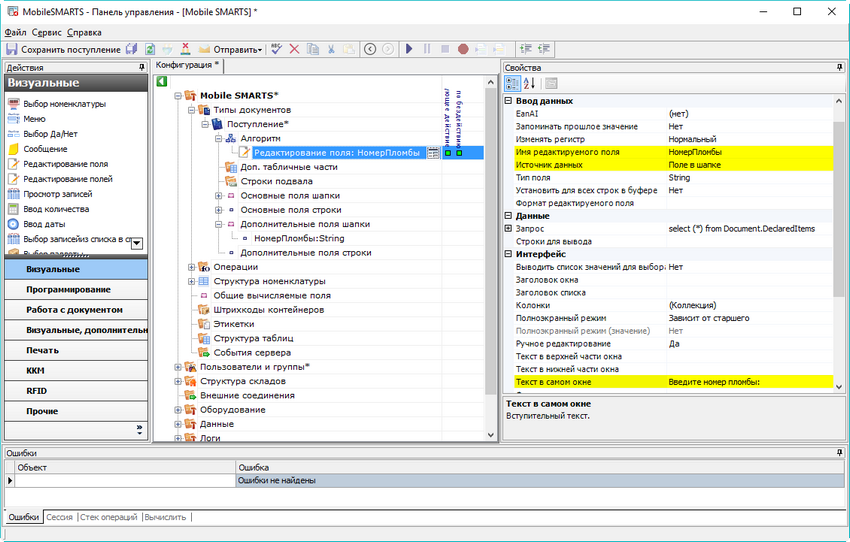Select the Ввод количества action
Image resolution: width=850 pixels, height=542 pixels.
tap(56, 209)
